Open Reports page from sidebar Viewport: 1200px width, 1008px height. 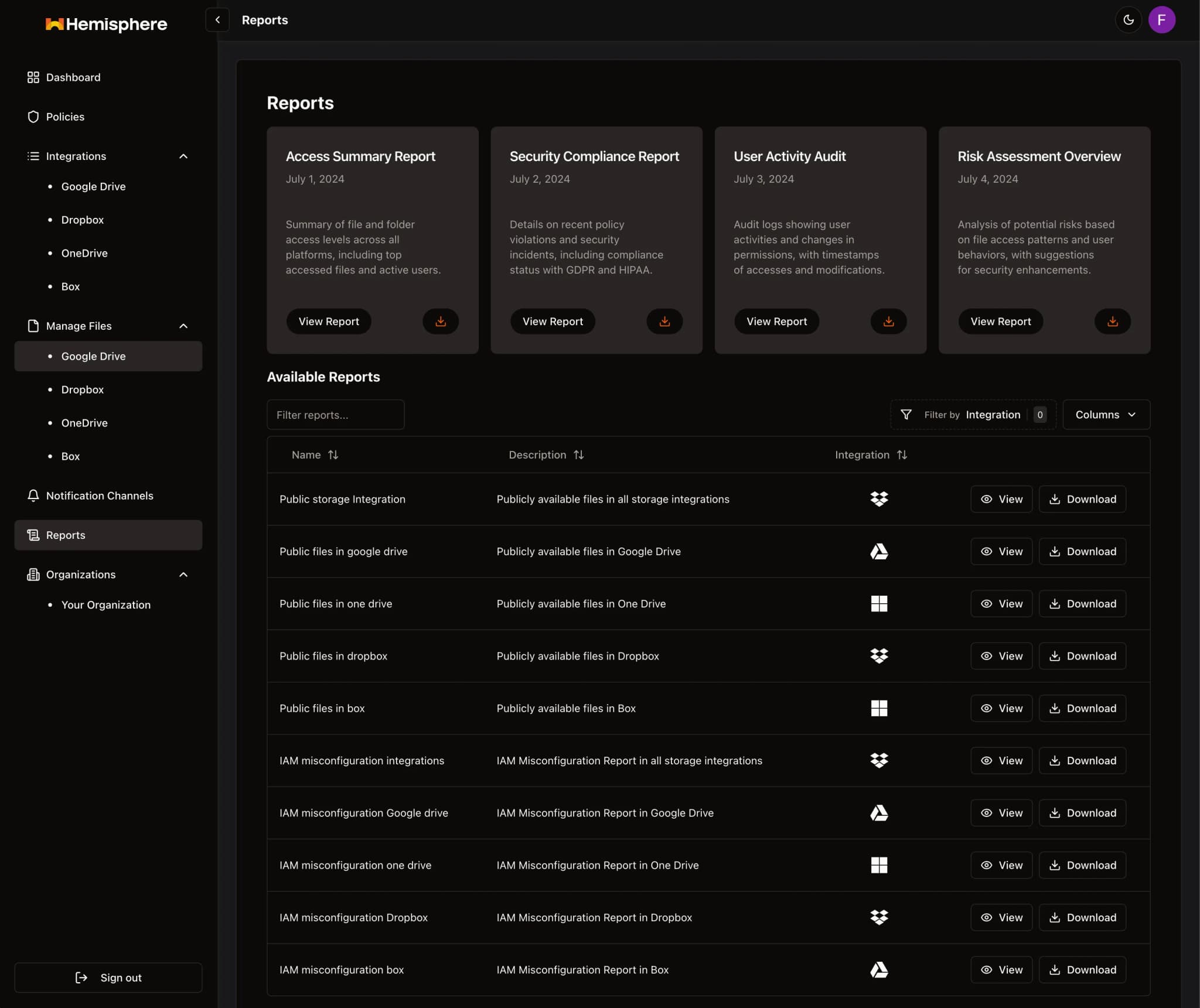[108, 535]
